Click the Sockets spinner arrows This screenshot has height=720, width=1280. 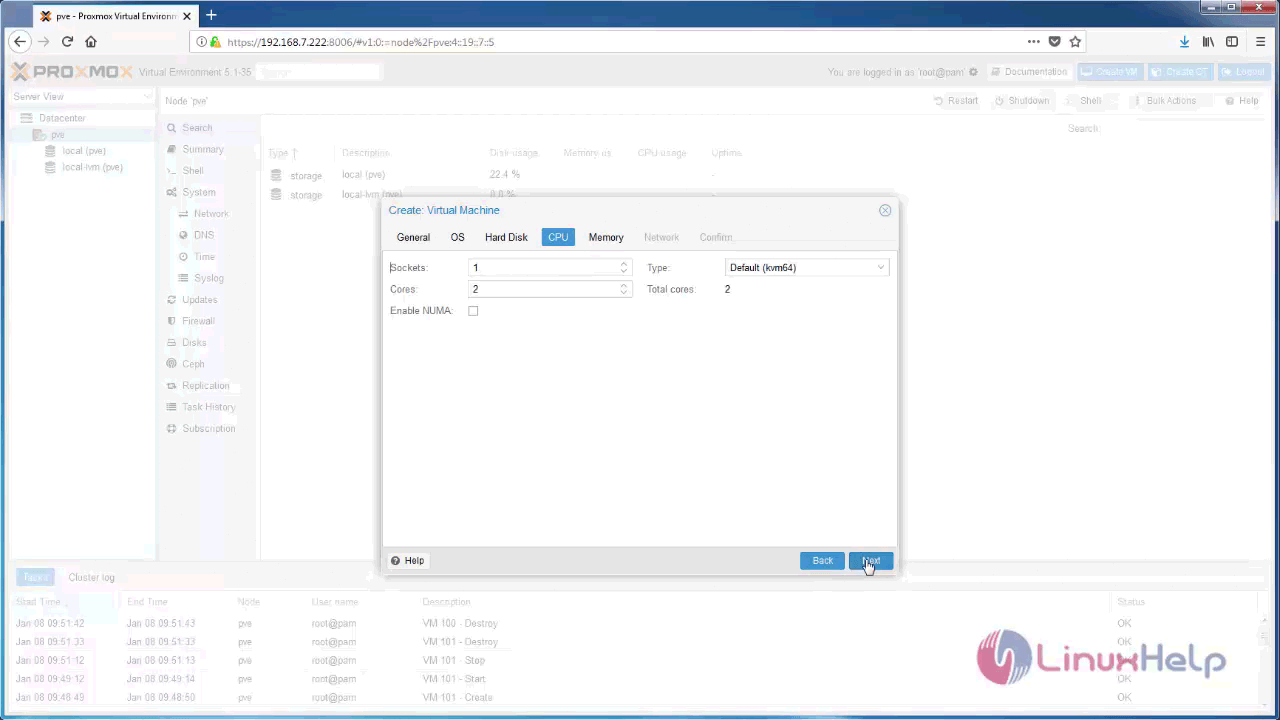[x=624, y=268]
